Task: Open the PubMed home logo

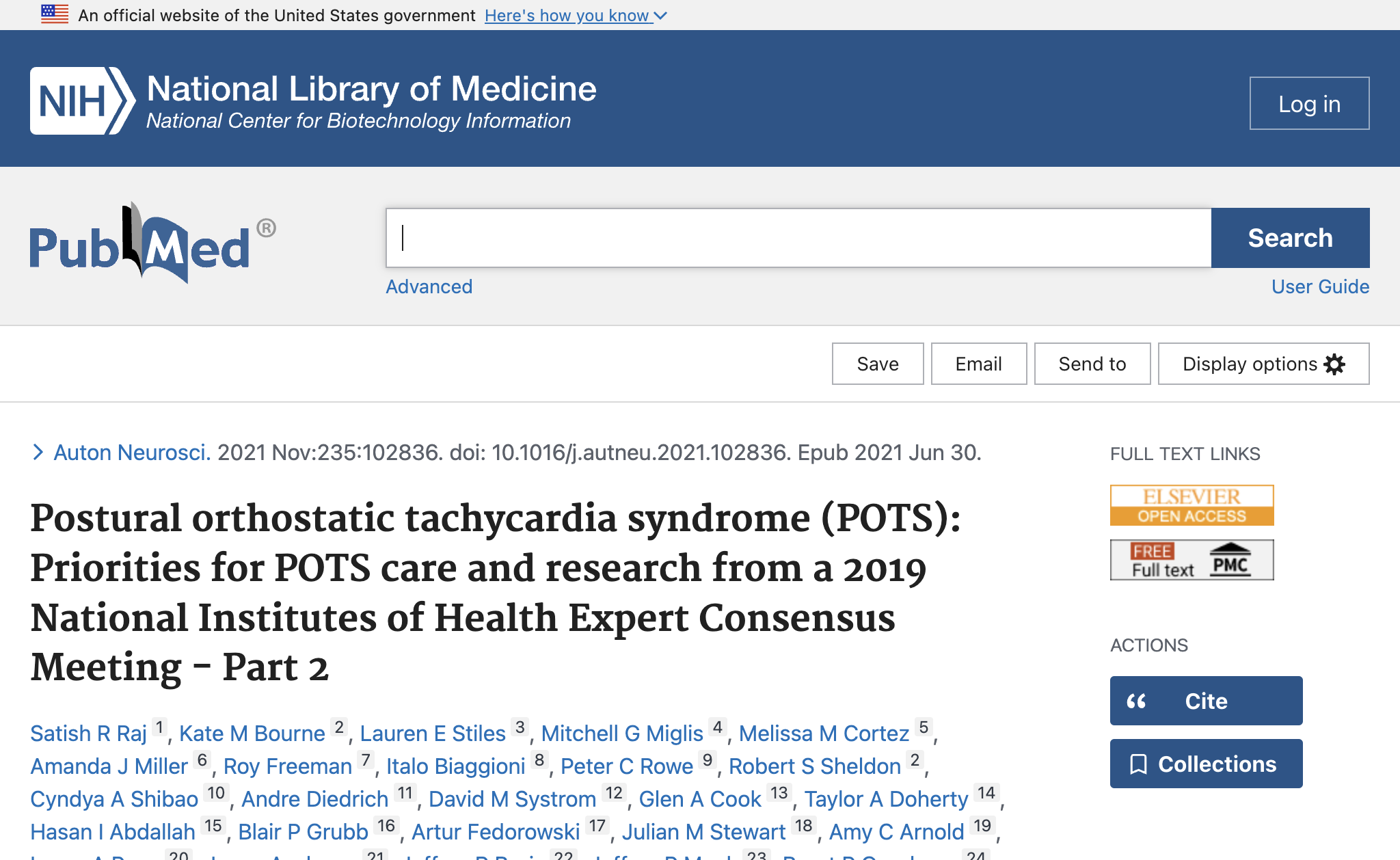Action: tap(152, 243)
